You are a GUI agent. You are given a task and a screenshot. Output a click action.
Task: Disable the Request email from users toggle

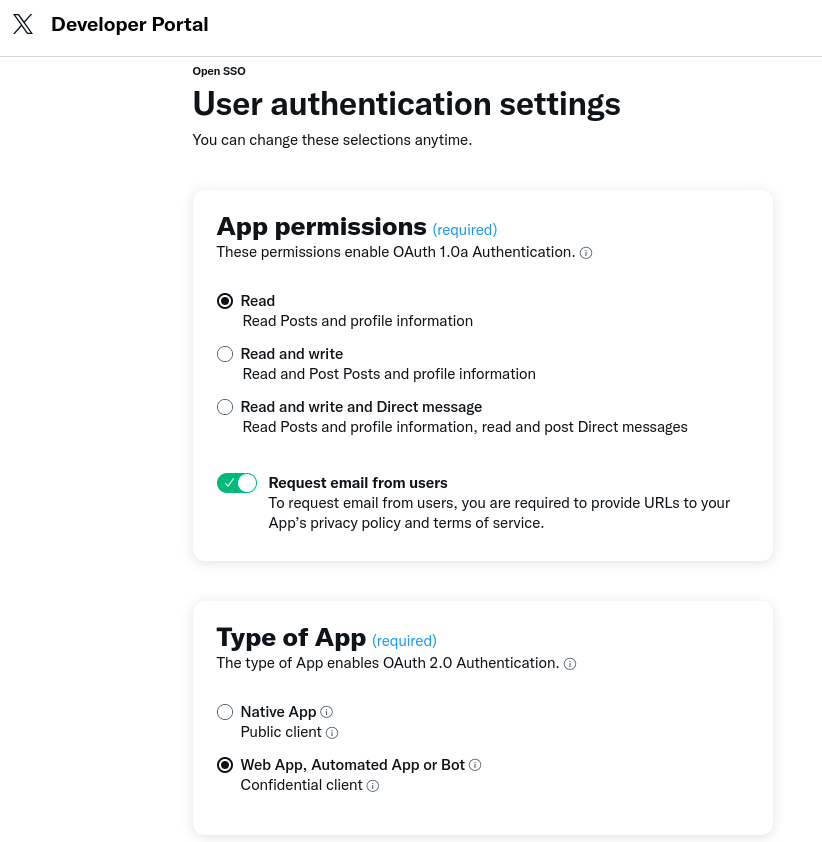tap(237, 483)
